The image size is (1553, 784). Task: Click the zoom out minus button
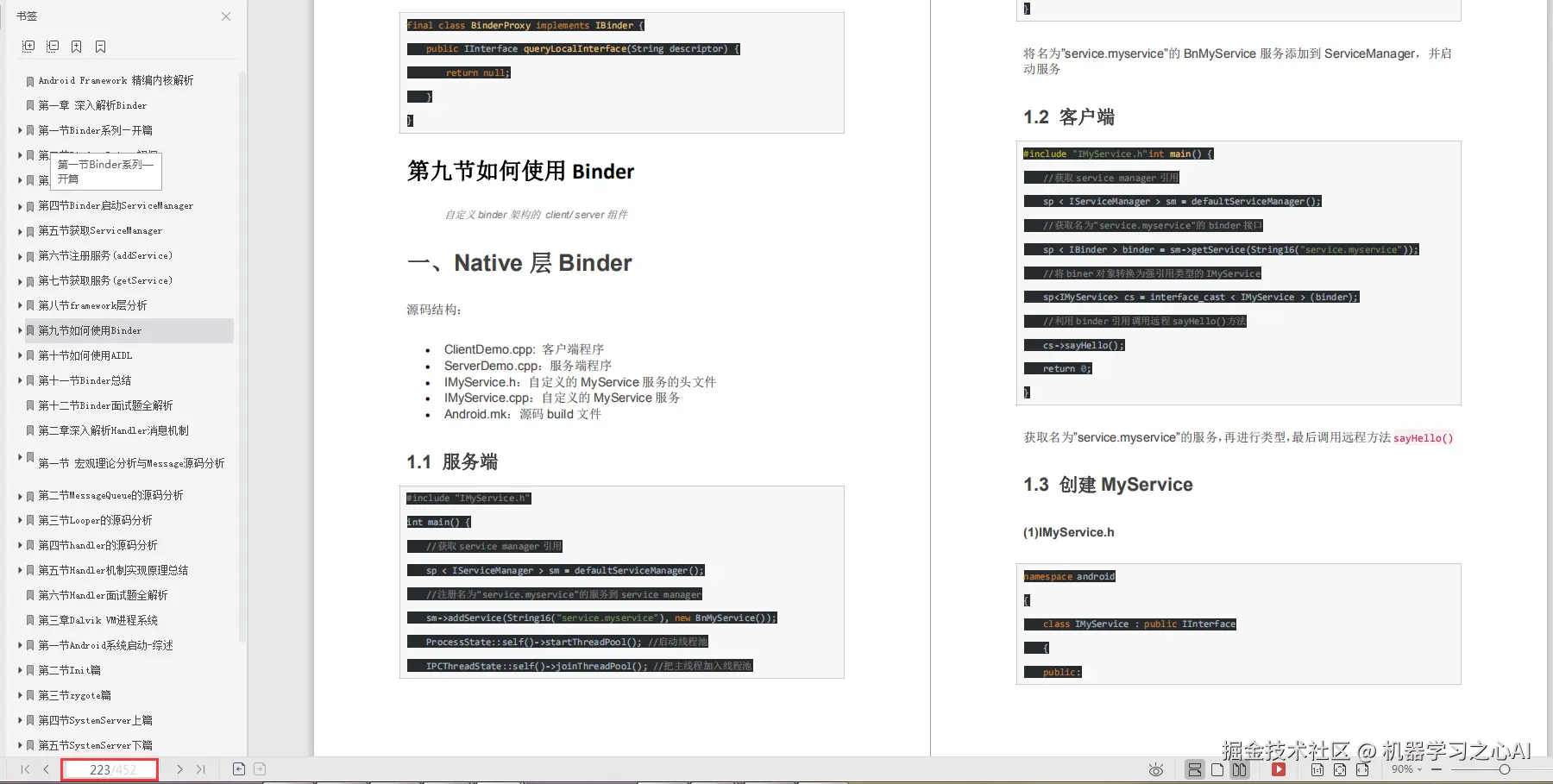click(1437, 769)
